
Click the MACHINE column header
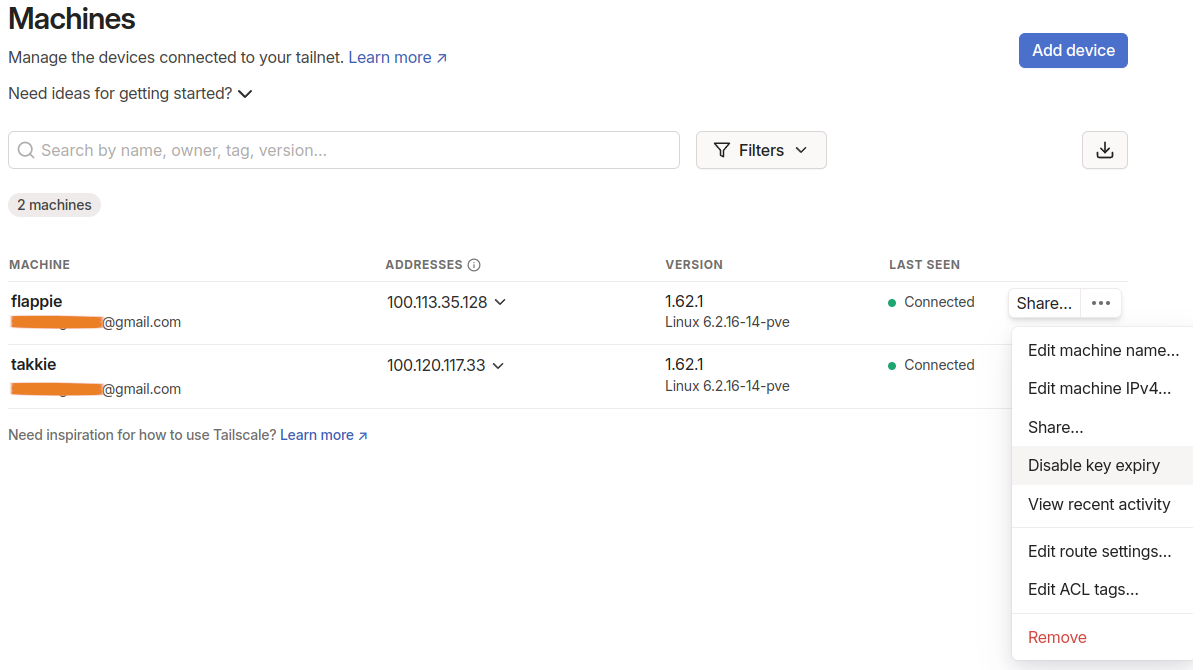(40, 265)
